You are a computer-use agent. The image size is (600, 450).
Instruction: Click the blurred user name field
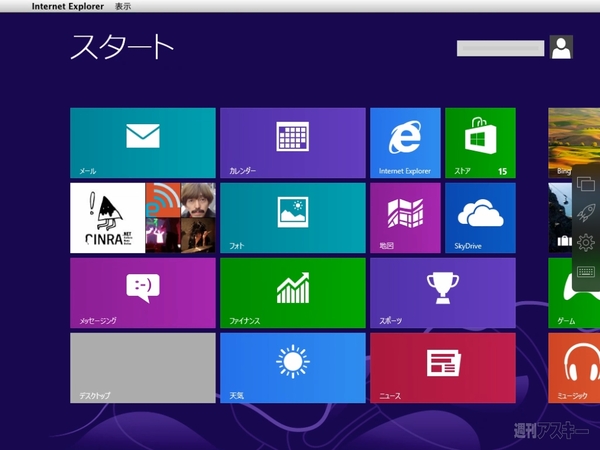[501, 48]
